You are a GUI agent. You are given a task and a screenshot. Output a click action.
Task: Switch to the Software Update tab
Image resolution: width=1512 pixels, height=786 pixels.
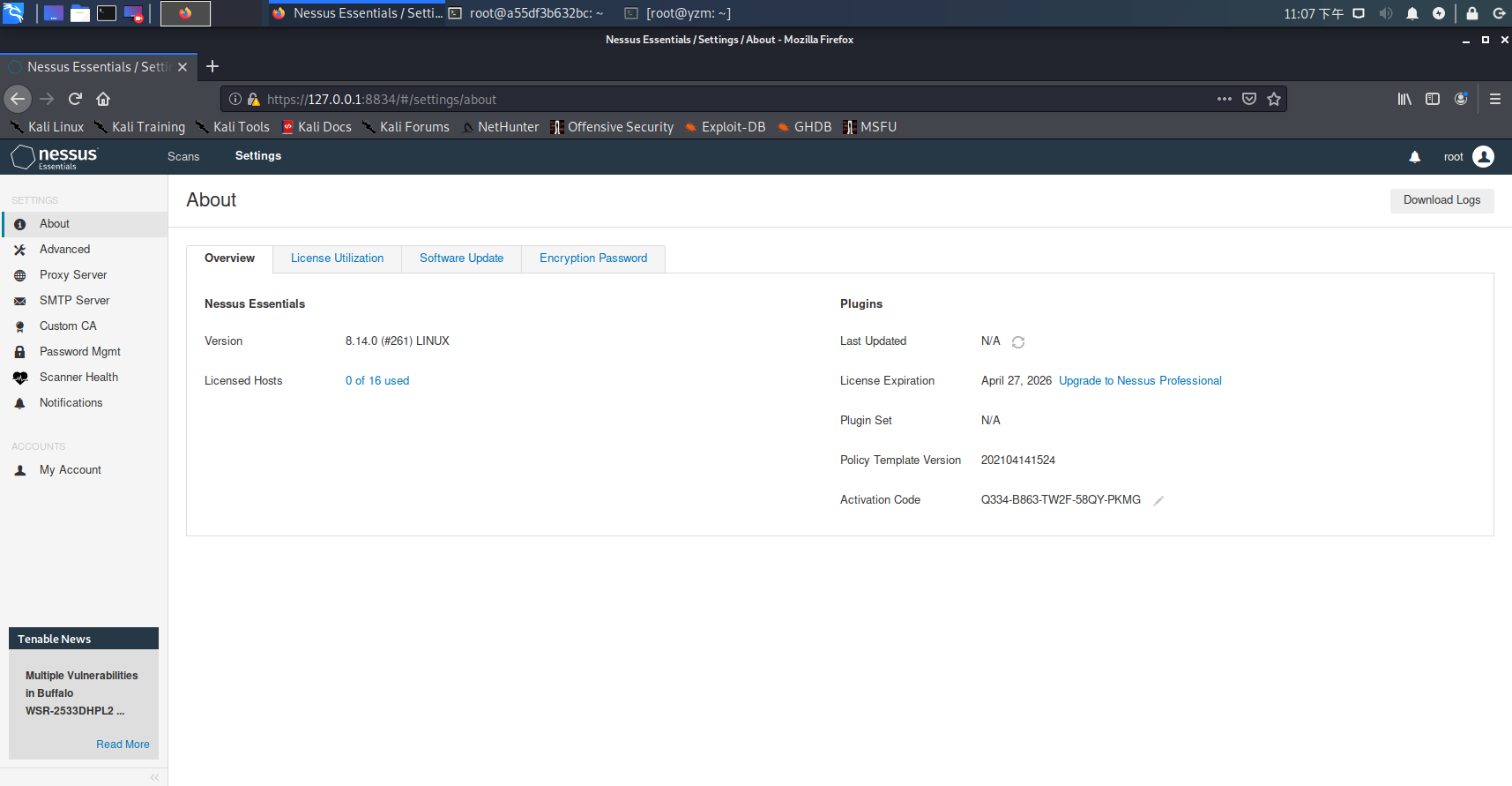coord(461,258)
